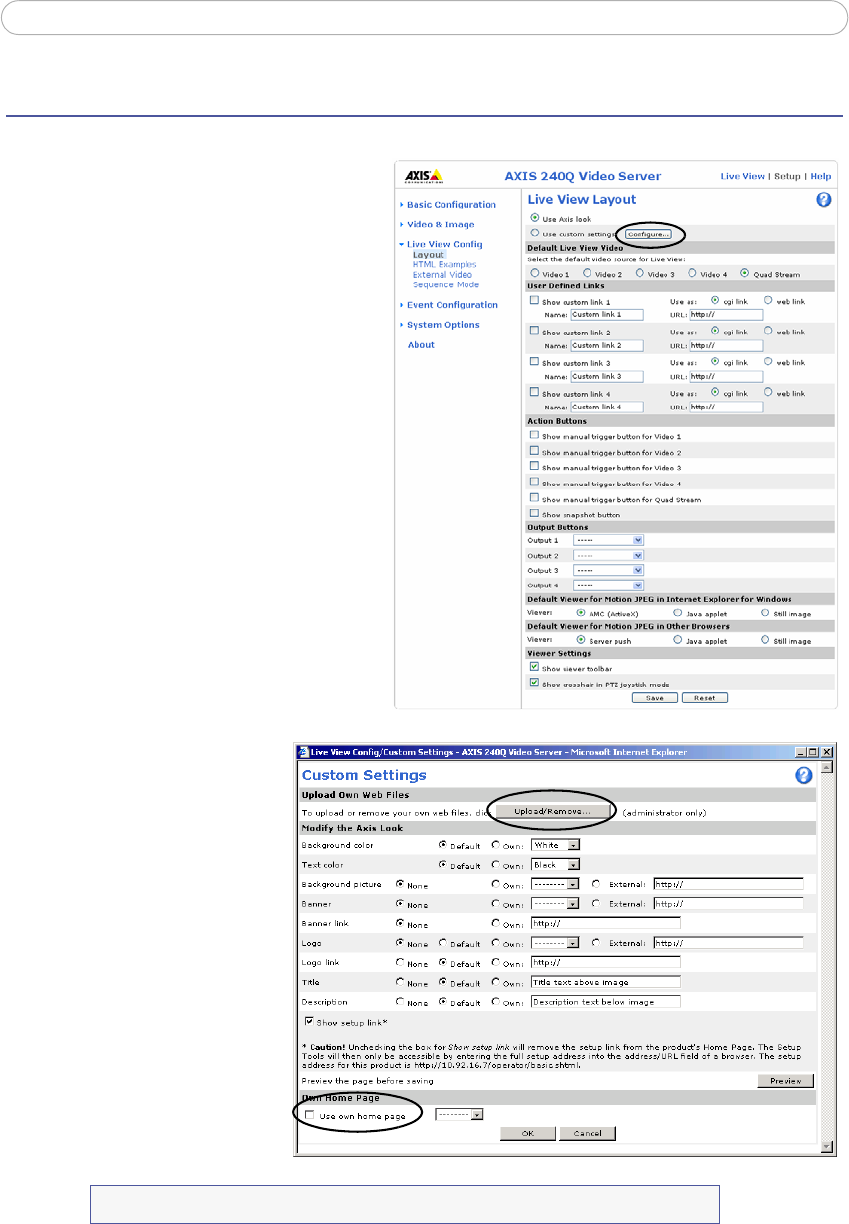The image size is (849, 1224).
Task: Click the Title text above image field
Action: click(606, 981)
